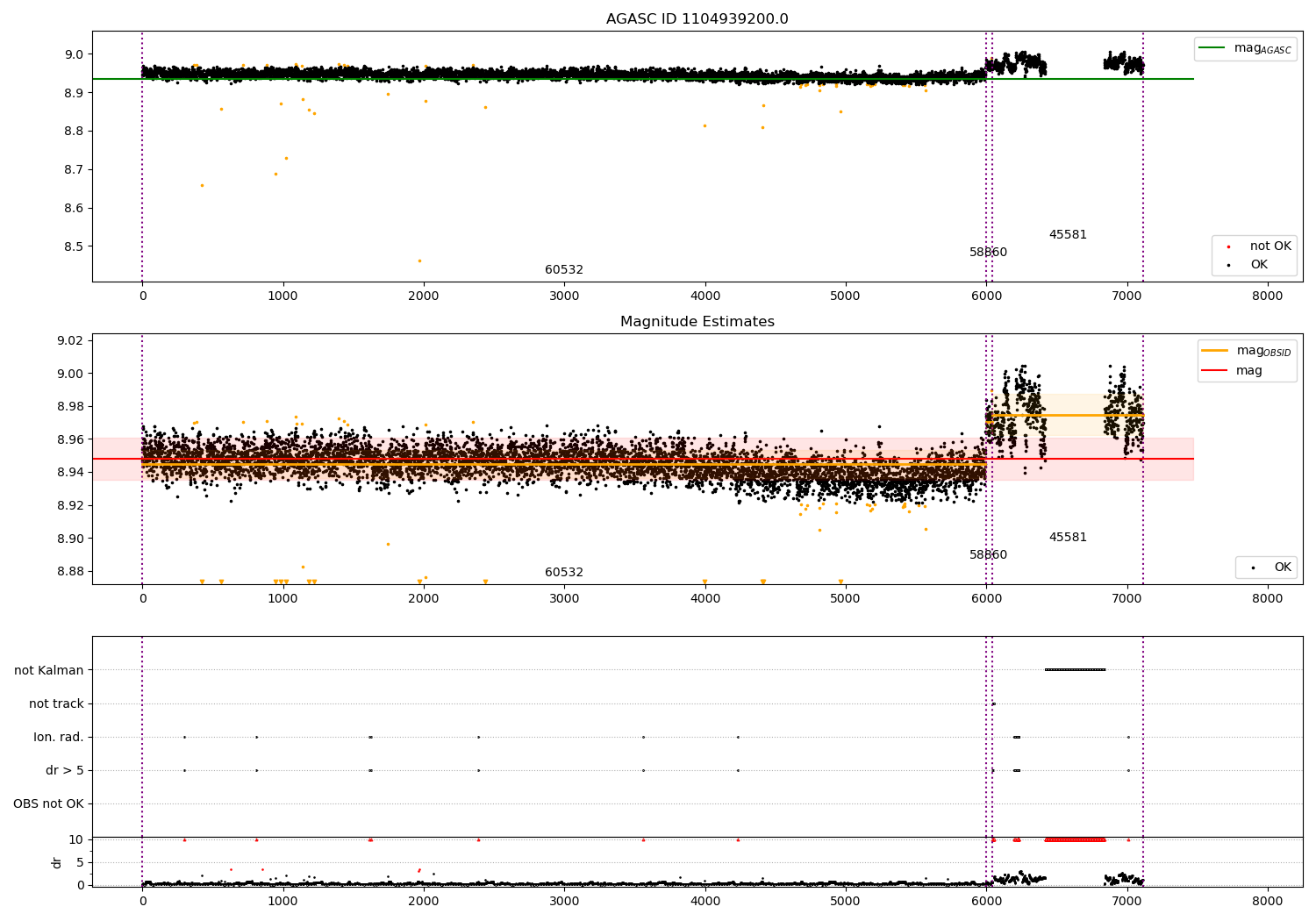Click the 9.02 y-axis tick in middle plot
Screen dimensions: 1316x921
tap(70, 340)
